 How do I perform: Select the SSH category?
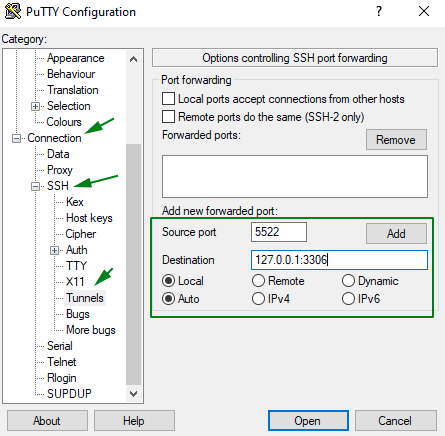(58, 186)
